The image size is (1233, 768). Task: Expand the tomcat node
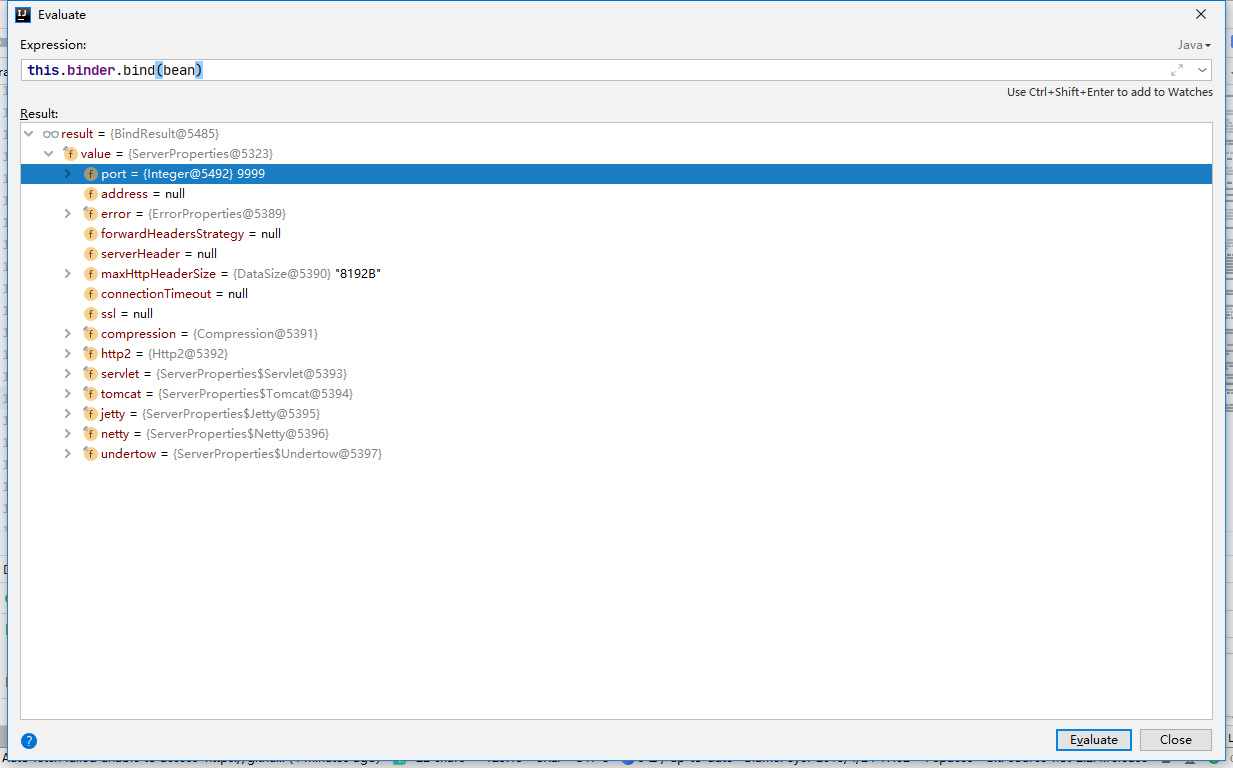(68, 394)
